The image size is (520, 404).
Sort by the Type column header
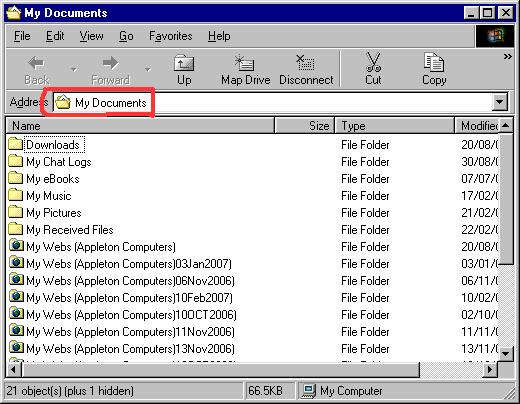click(x=395, y=126)
